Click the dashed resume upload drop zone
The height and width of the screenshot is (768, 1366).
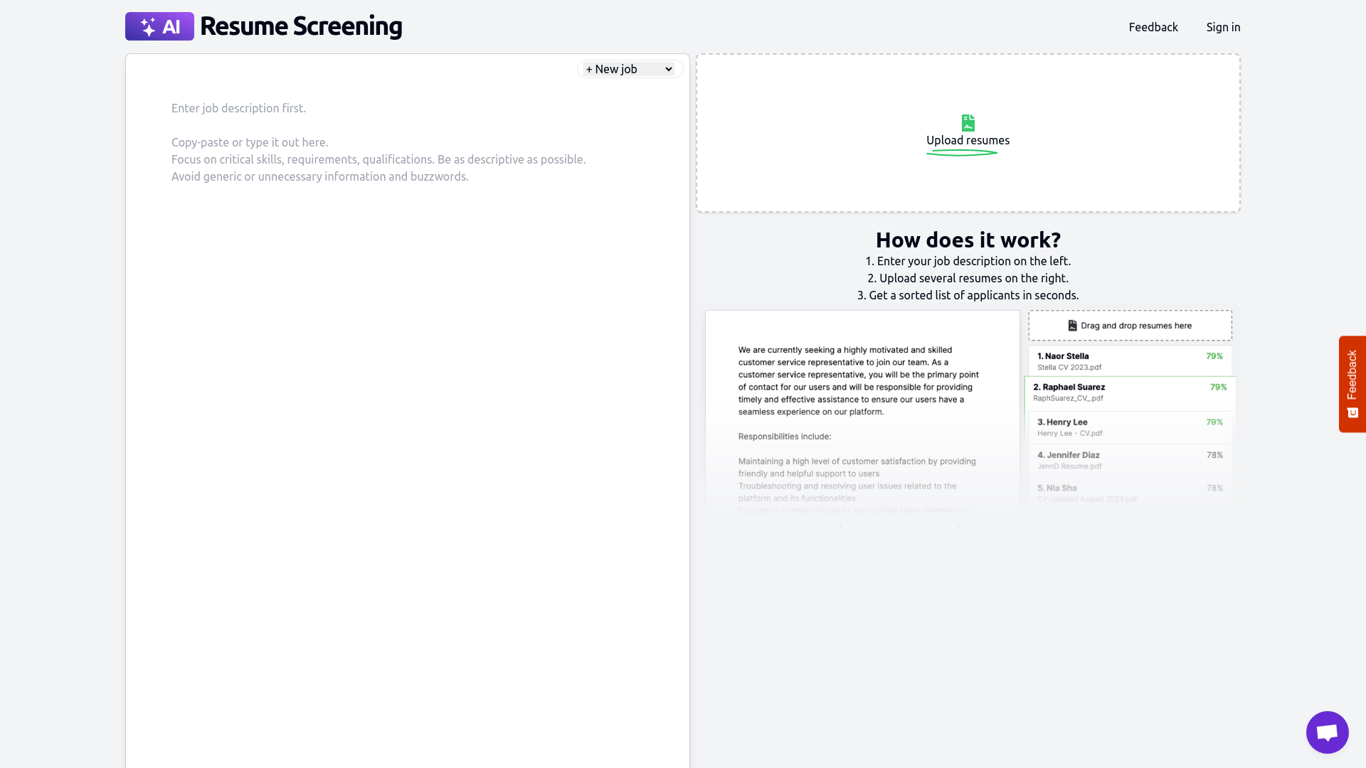968,133
